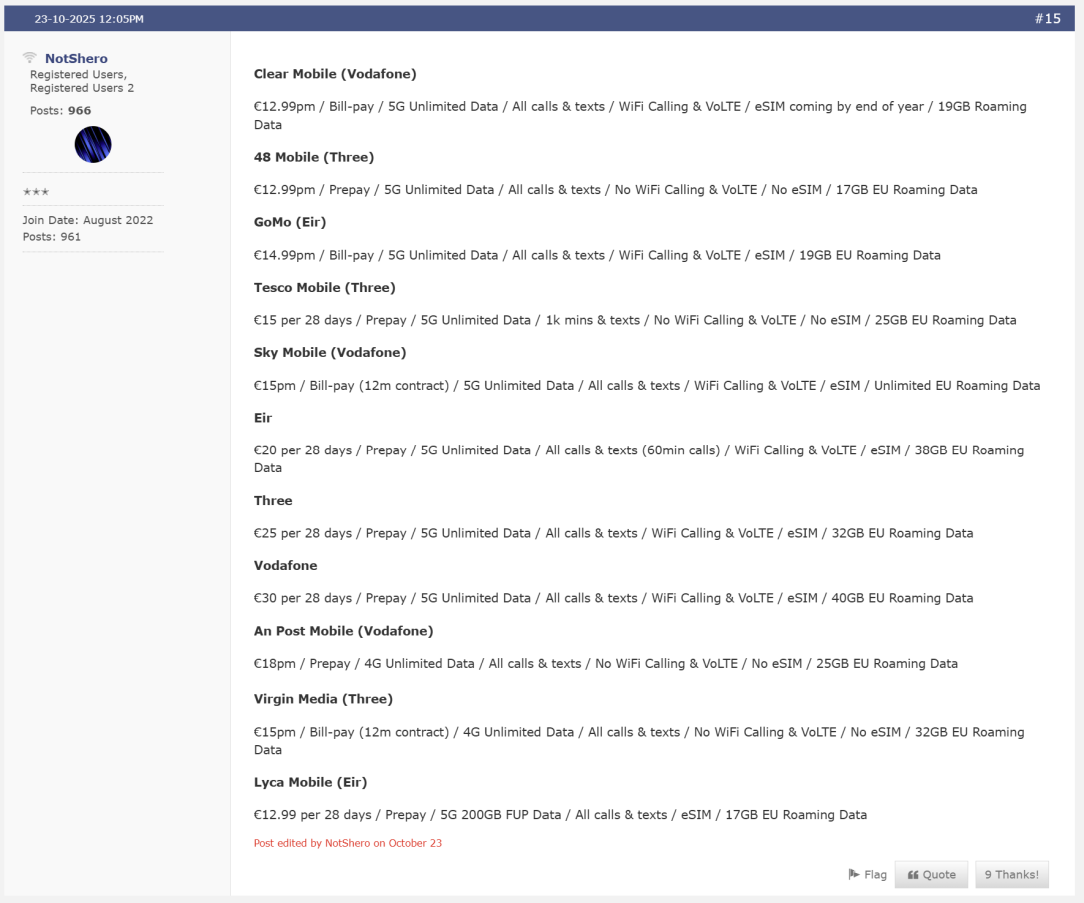Viewport: 1084px width, 903px height.
Task: Click the Tesco Mobile €15 per 28 days line
Action: pyautogui.click(x=635, y=320)
